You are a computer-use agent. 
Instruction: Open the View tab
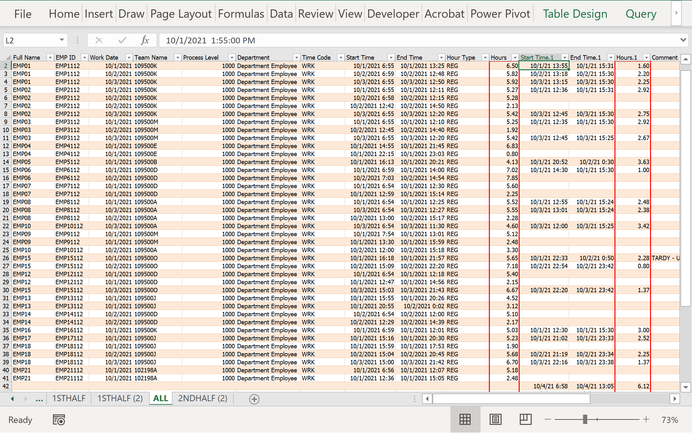[350, 14]
